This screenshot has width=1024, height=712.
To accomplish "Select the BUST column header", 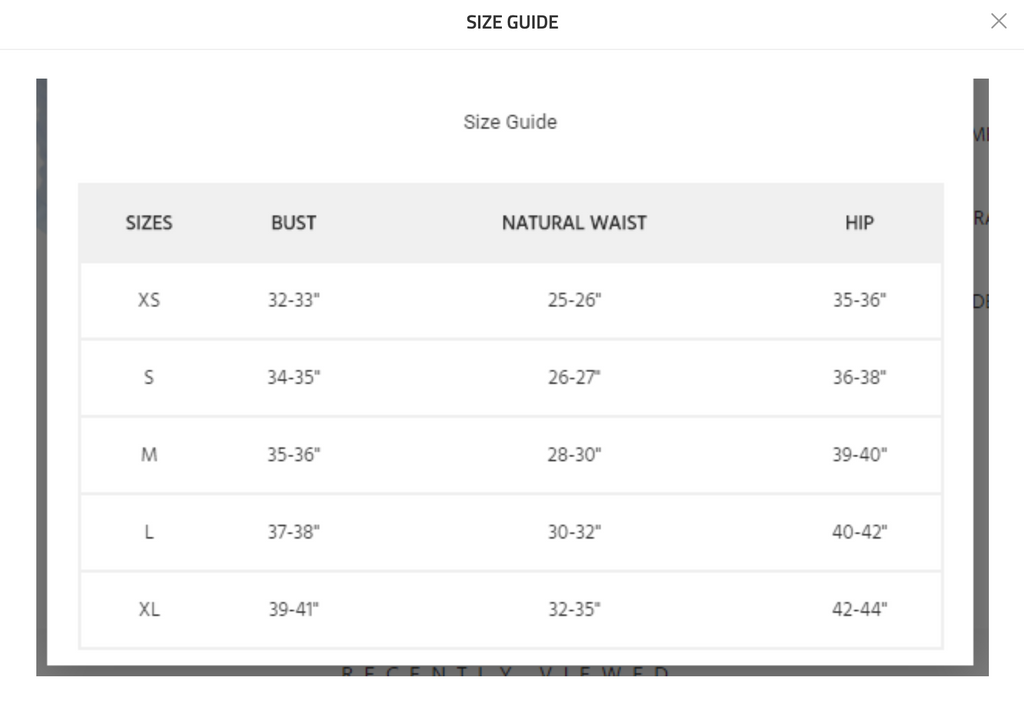I will point(293,223).
